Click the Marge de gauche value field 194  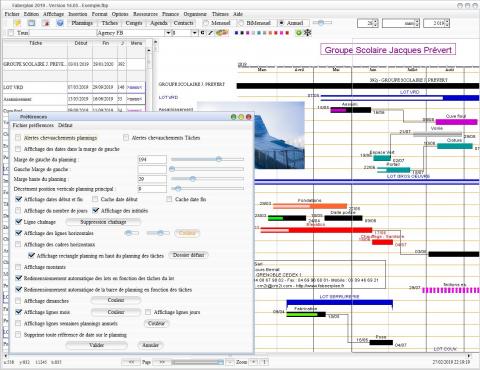152,159
